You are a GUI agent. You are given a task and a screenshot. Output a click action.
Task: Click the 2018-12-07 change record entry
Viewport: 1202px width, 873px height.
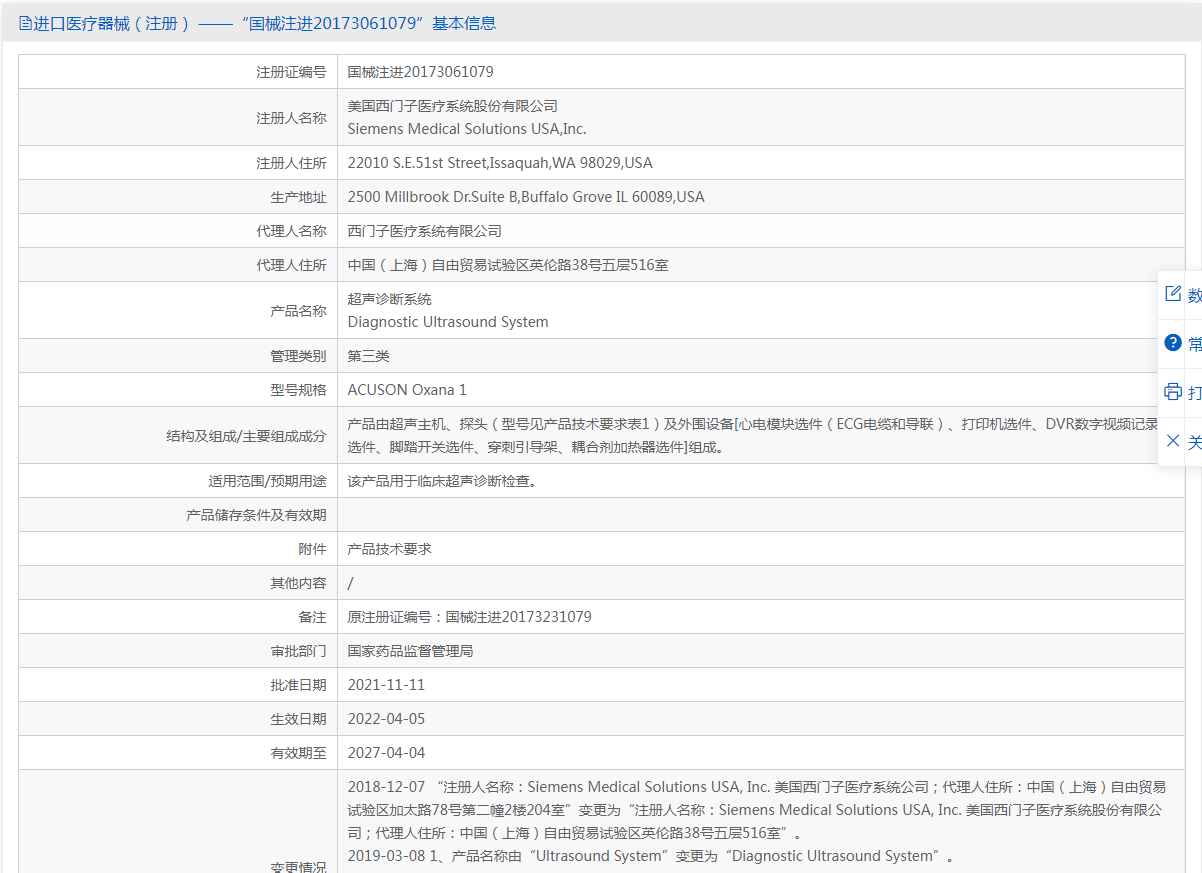(x=756, y=810)
